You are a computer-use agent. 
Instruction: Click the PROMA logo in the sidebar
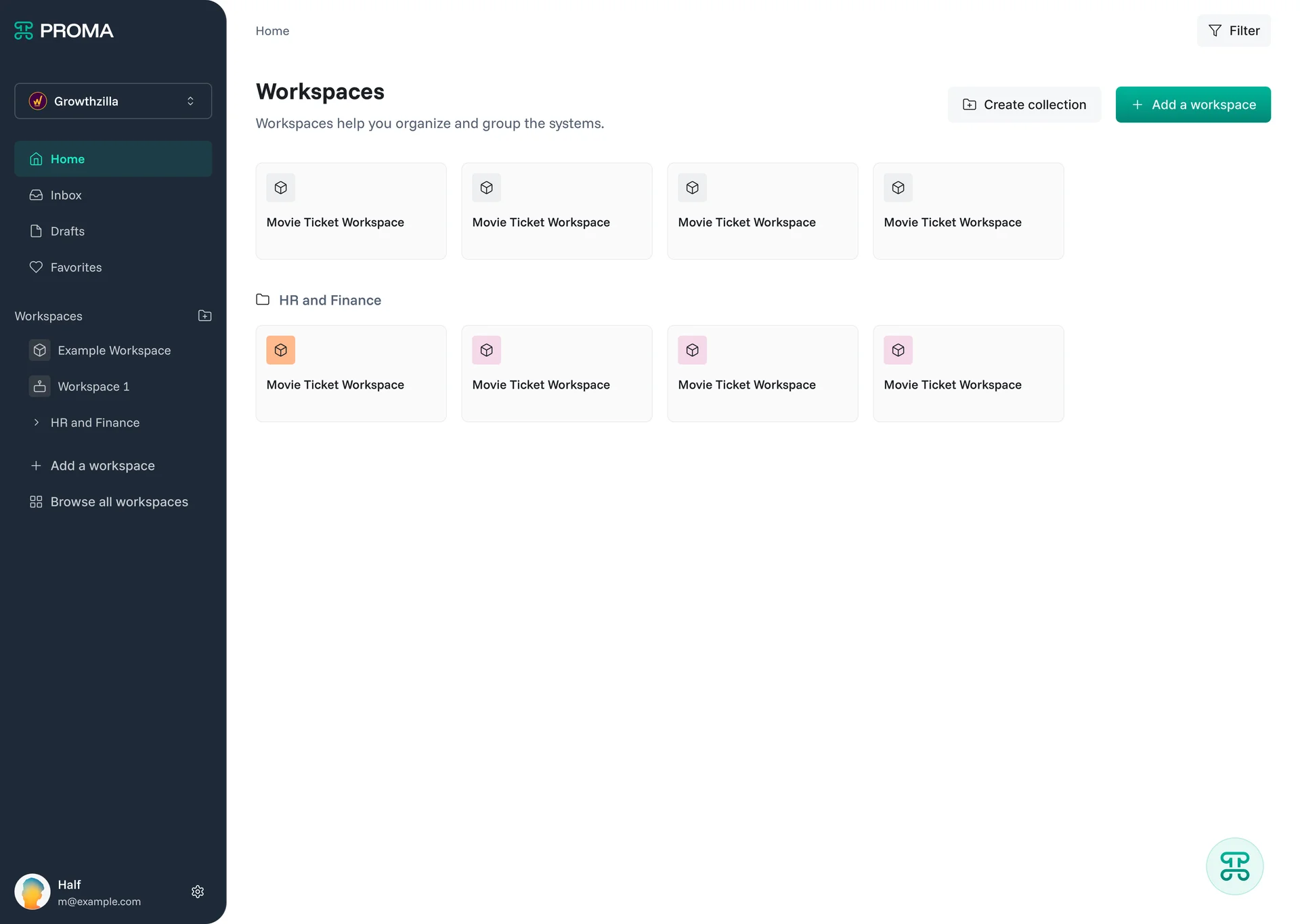point(64,31)
